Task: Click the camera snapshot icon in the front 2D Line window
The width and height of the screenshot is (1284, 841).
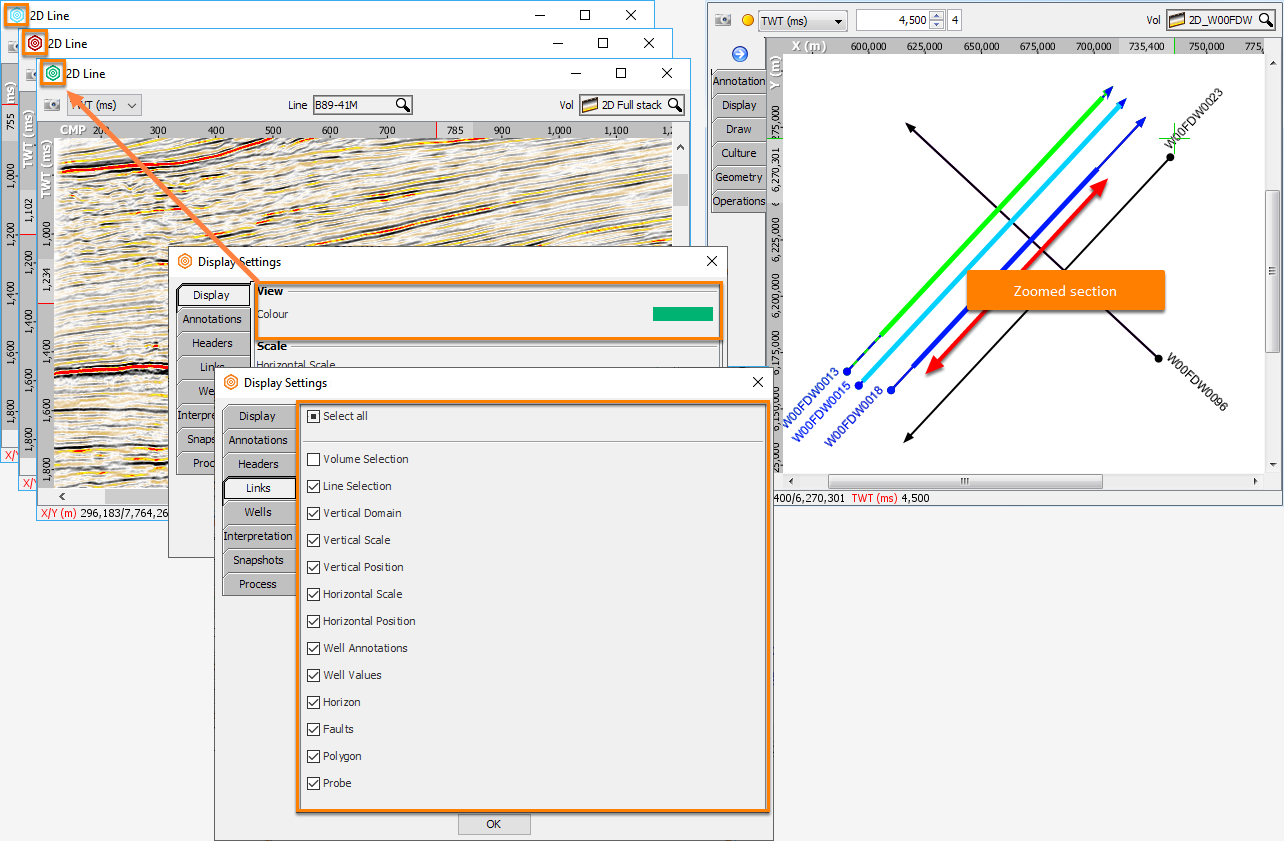Action: tap(52, 105)
